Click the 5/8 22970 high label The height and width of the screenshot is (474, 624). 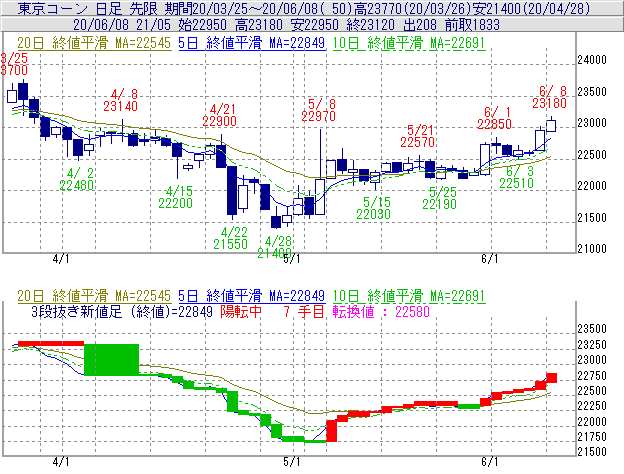[318, 110]
